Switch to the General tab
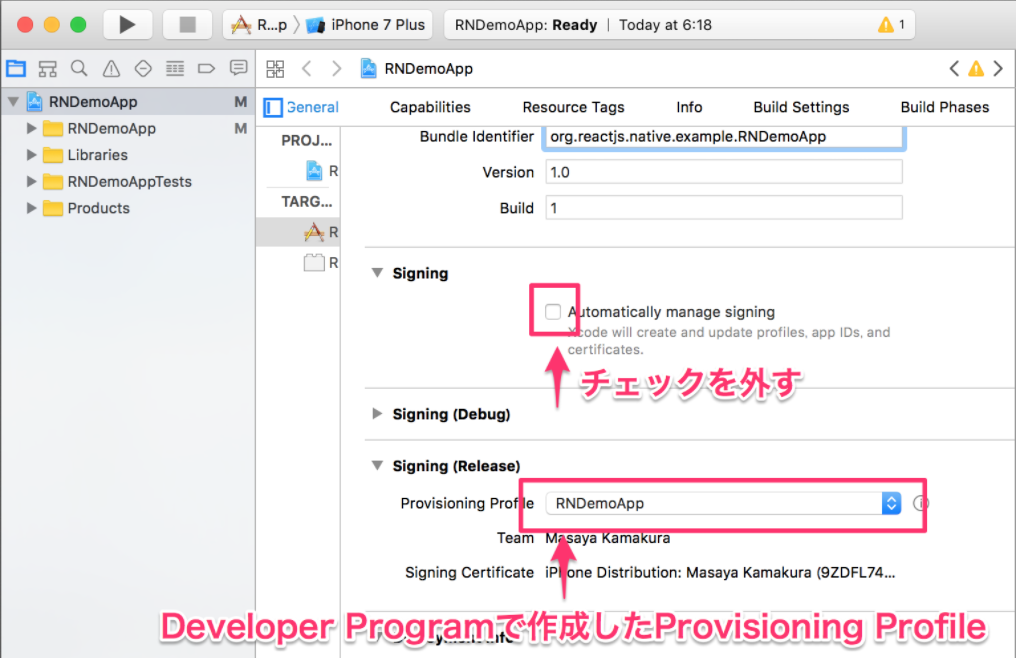The width and height of the screenshot is (1018, 658). point(312,107)
